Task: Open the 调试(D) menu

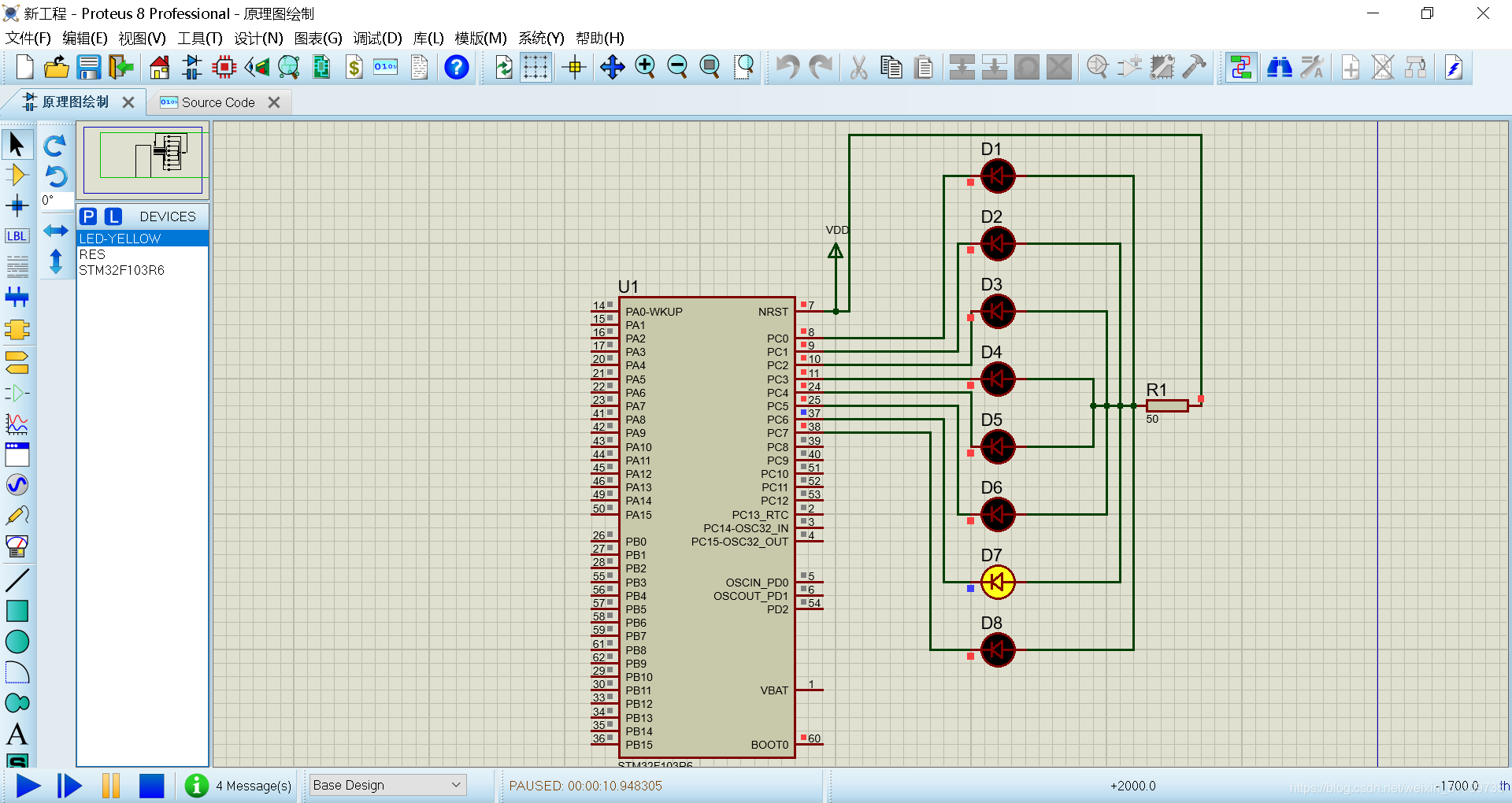Action: pos(377,38)
